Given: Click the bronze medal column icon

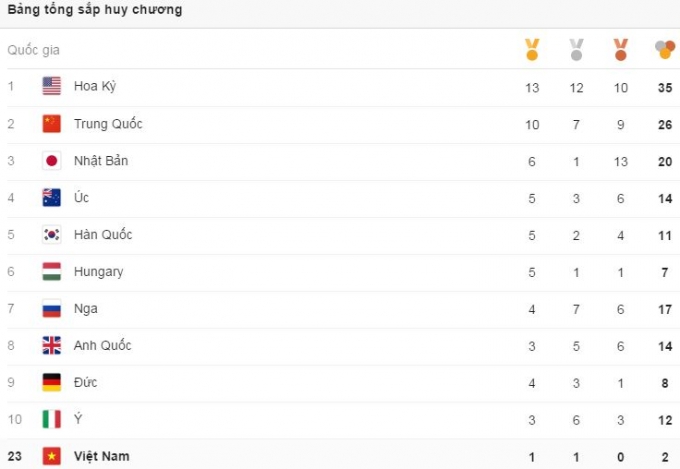Looking at the screenshot, I should click(x=620, y=49).
